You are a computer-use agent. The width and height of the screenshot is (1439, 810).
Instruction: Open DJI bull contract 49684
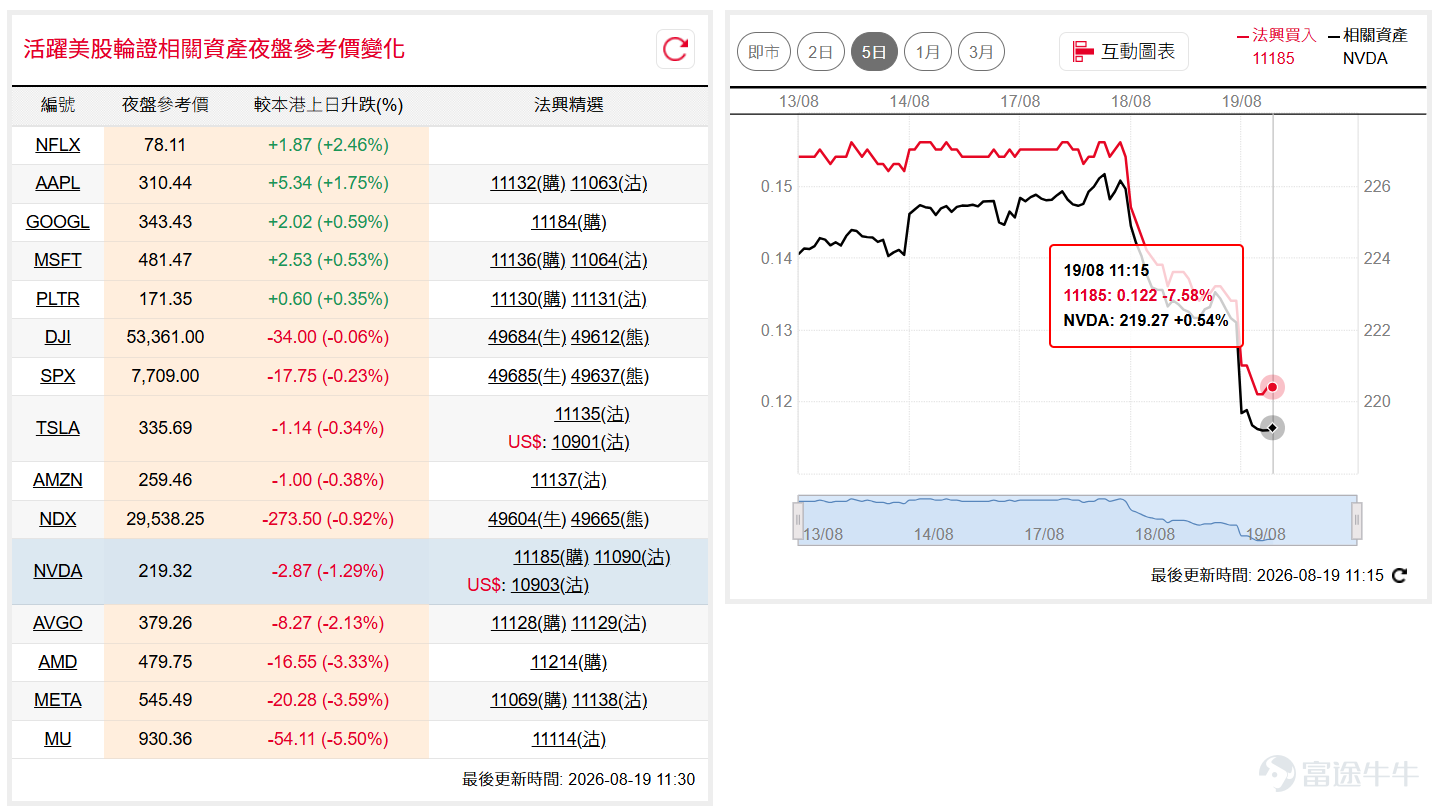click(527, 337)
